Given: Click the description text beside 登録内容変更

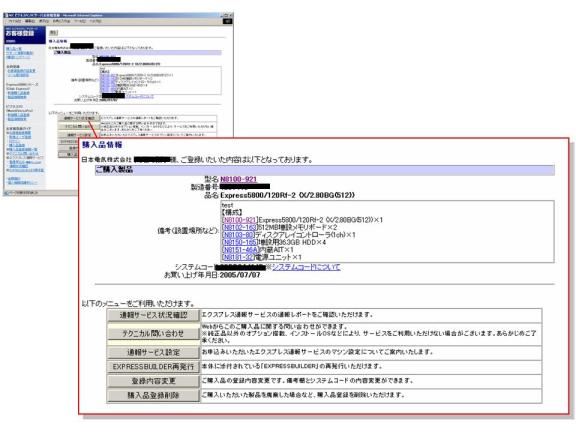Looking at the screenshot, I should point(307,381).
